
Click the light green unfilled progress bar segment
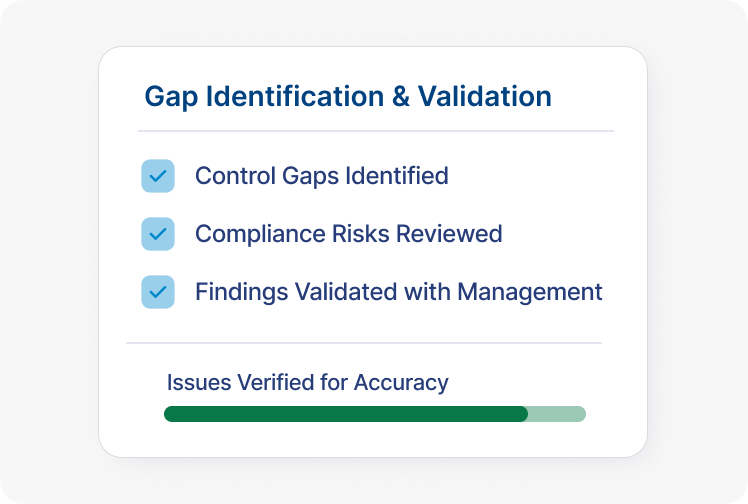pos(558,414)
